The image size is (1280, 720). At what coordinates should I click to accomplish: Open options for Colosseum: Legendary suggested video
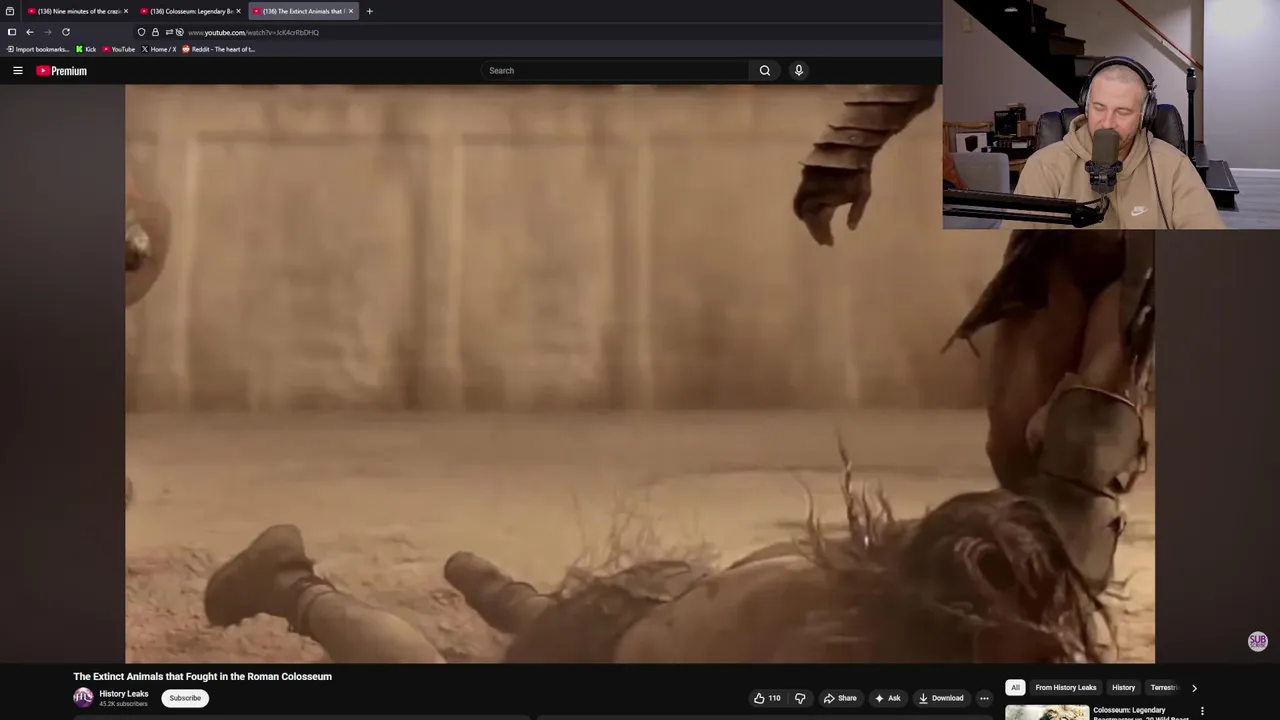tap(1202, 711)
